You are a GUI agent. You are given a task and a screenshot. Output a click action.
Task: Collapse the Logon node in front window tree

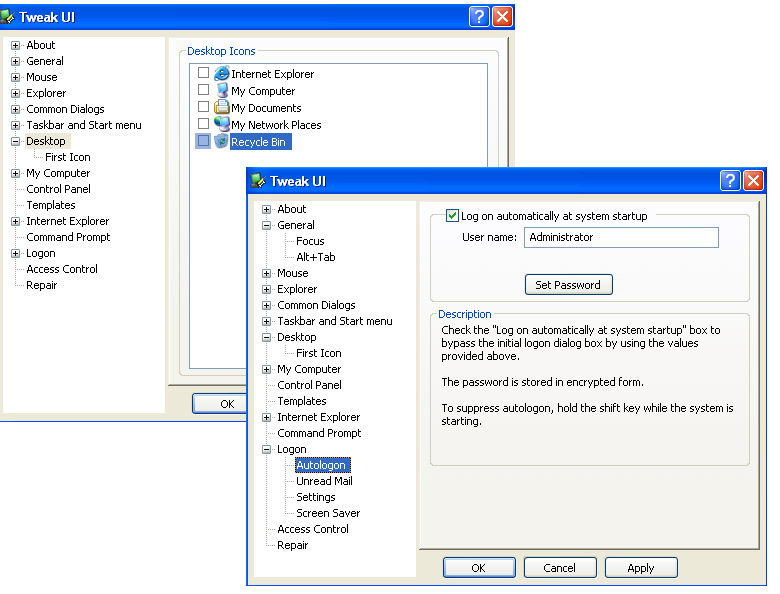[267, 449]
